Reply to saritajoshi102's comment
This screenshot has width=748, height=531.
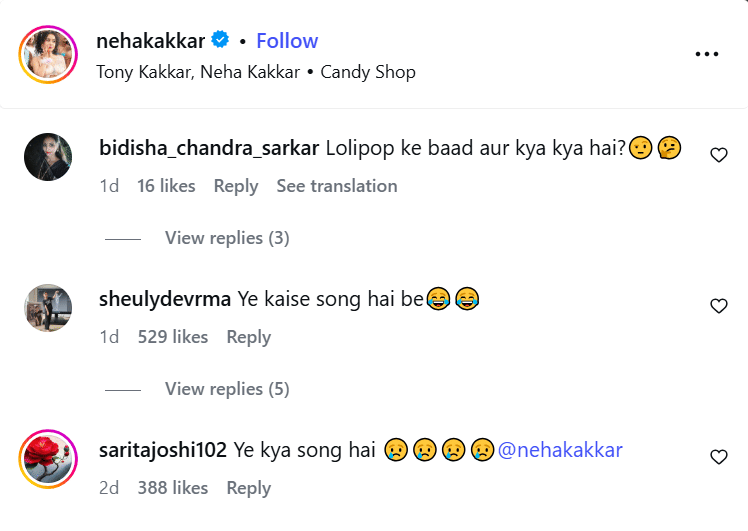click(x=249, y=488)
